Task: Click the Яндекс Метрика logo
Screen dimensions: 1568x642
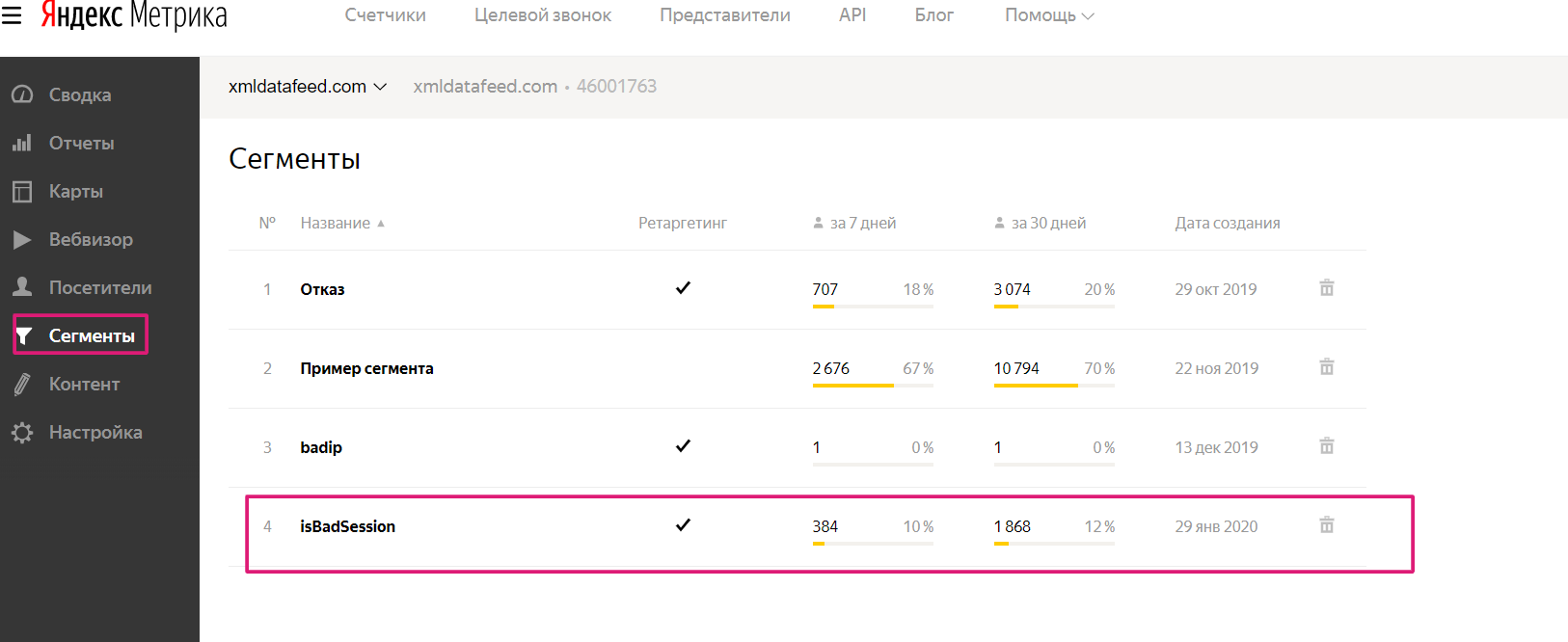Action: [133, 15]
